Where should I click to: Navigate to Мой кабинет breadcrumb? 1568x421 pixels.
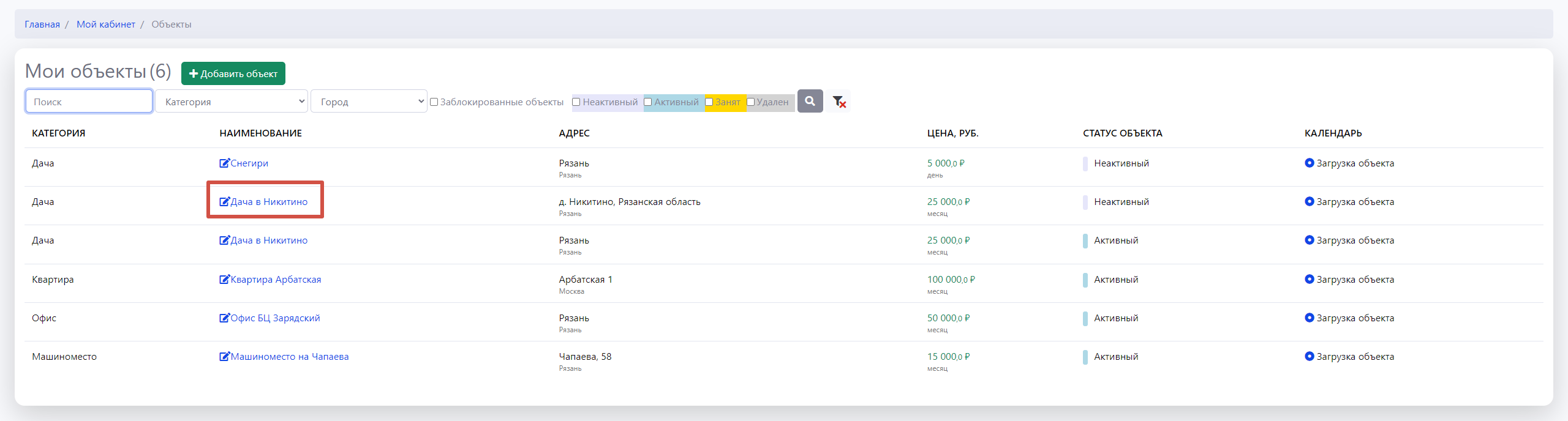(x=105, y=24)
